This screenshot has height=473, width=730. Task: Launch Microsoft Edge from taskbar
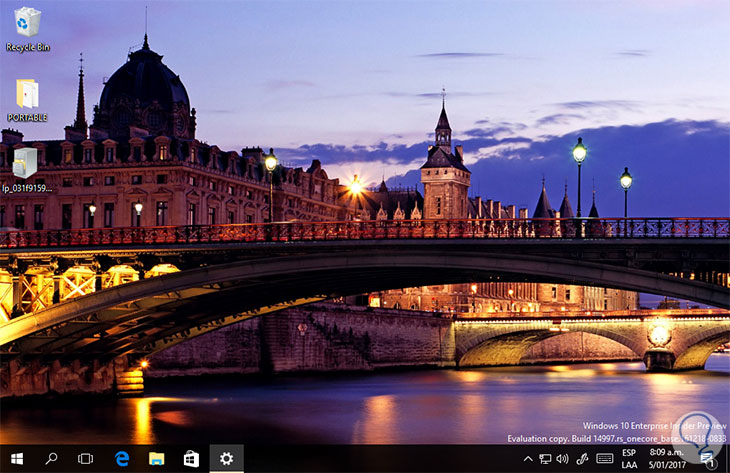122,459
